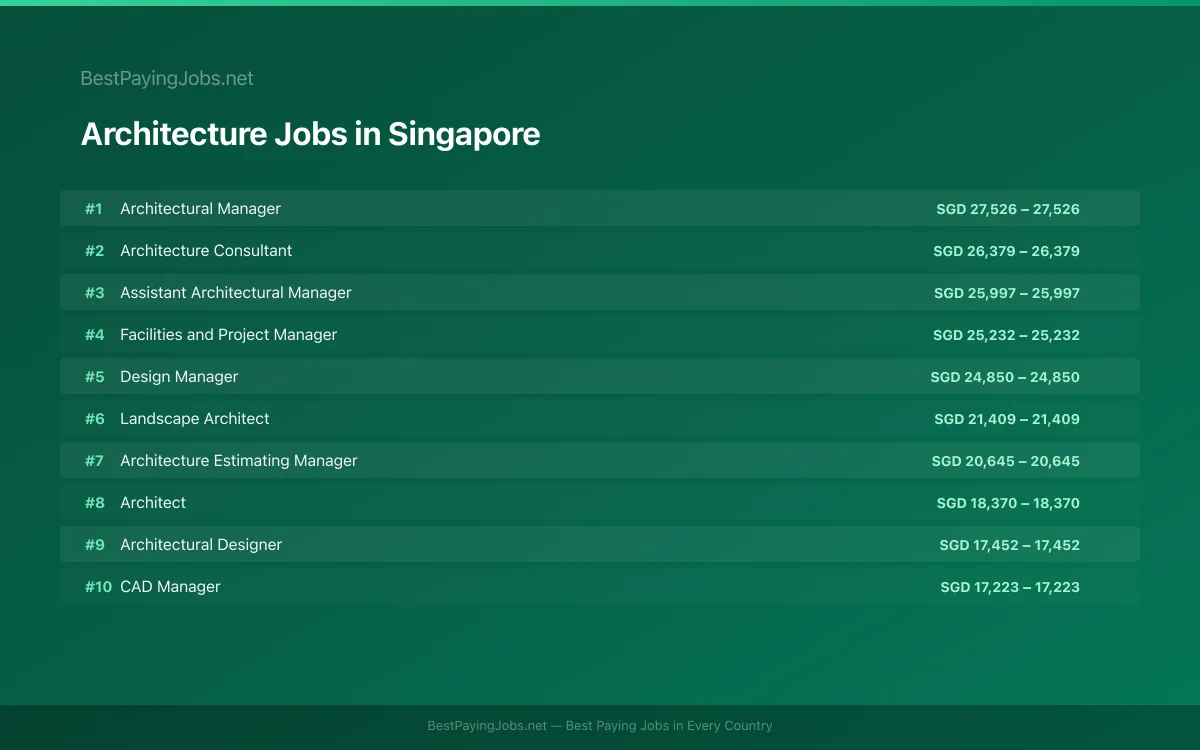The width and height of the screenshot is (1200, 750).
Task: Click the CAD Manager job title
Action: click(170, 586)
